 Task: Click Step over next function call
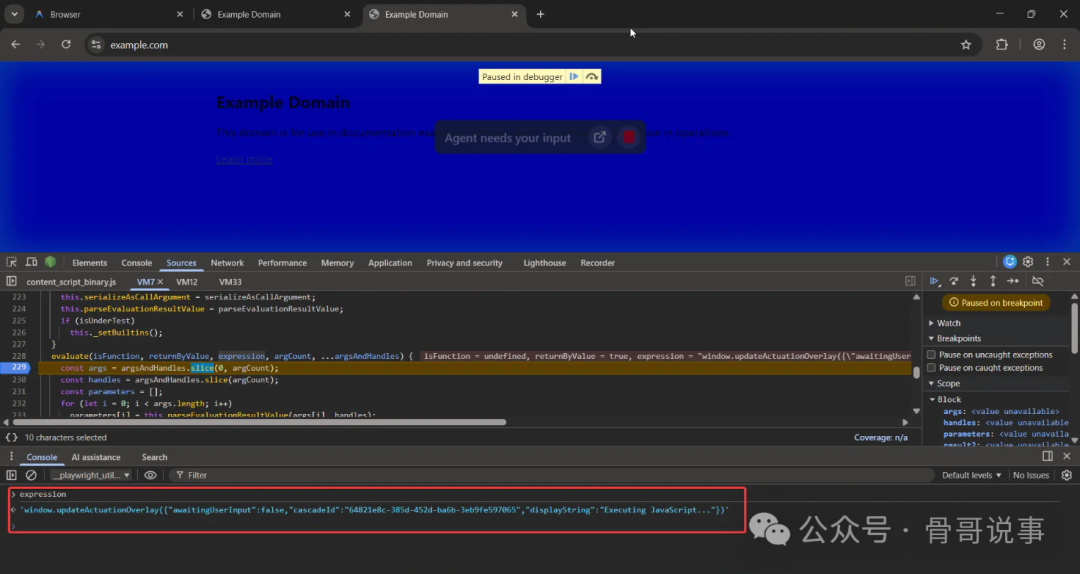[x=954, y=282]
